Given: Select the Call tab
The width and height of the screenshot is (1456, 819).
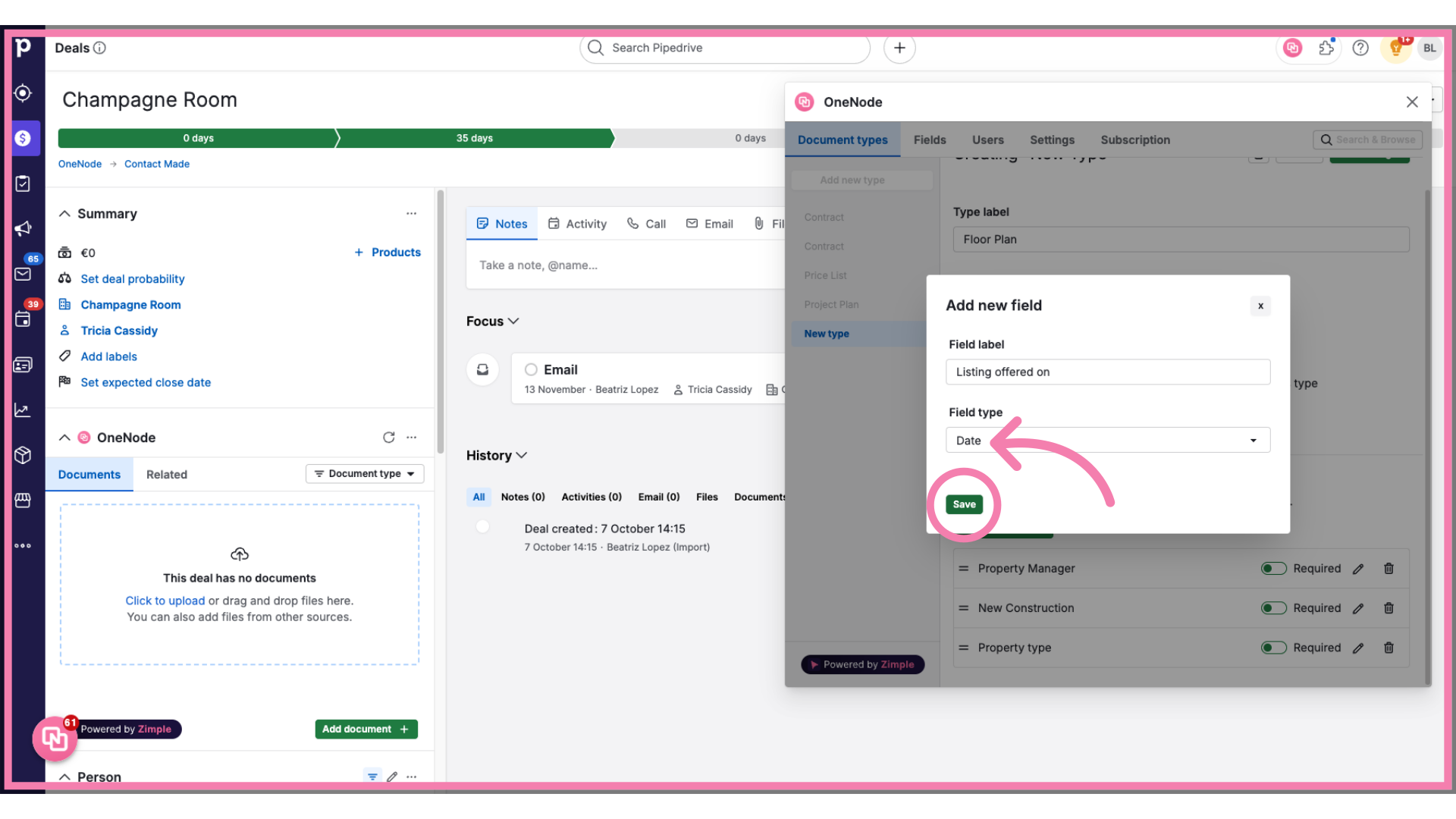Looking at the screenshot, I should pos(646,224).
